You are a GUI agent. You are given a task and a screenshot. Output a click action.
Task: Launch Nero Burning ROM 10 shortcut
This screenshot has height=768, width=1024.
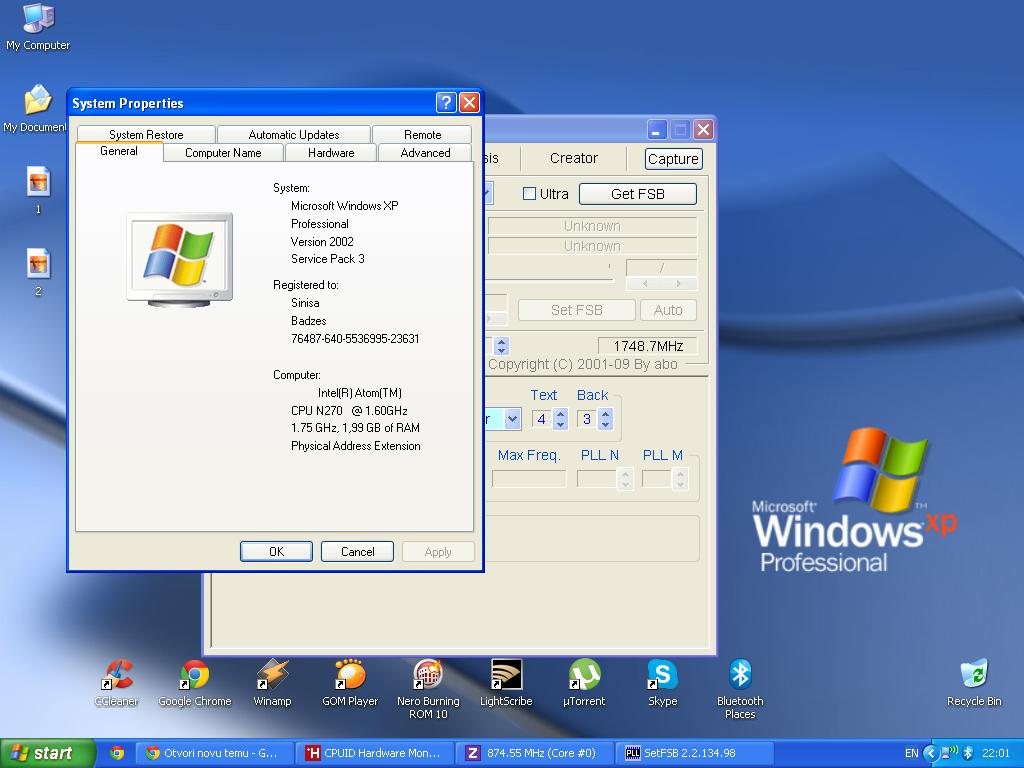pos(428,690)
